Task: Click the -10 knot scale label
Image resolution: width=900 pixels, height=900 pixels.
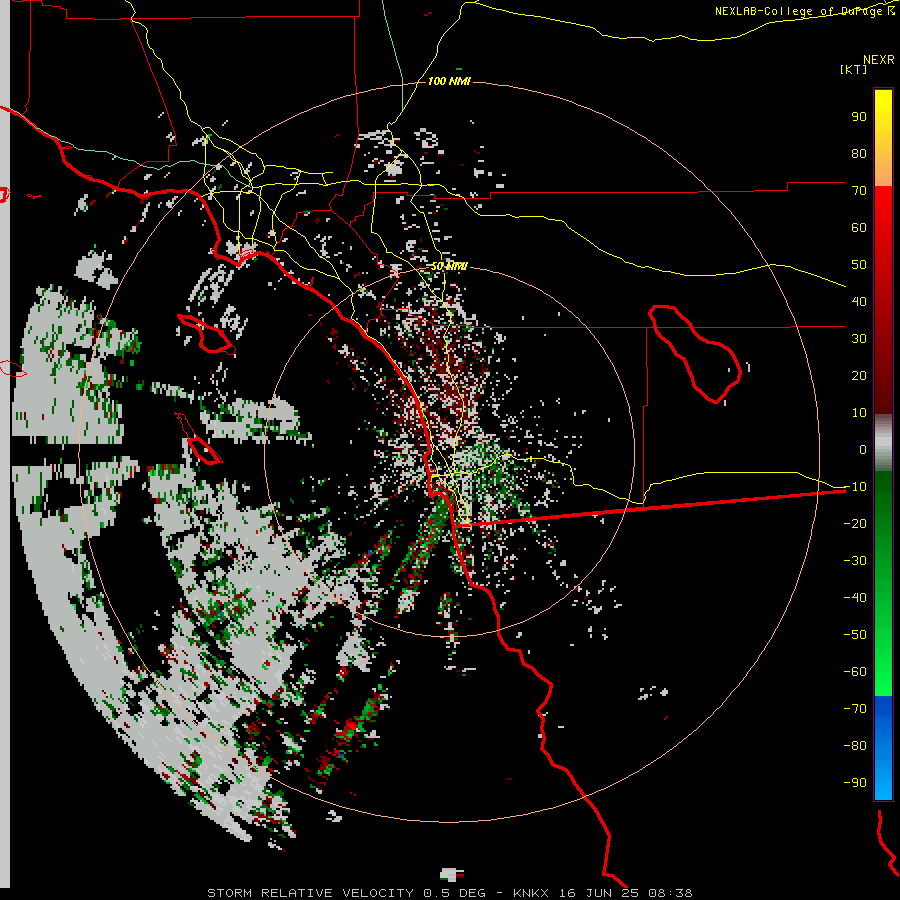Action: tap(855, 487)
